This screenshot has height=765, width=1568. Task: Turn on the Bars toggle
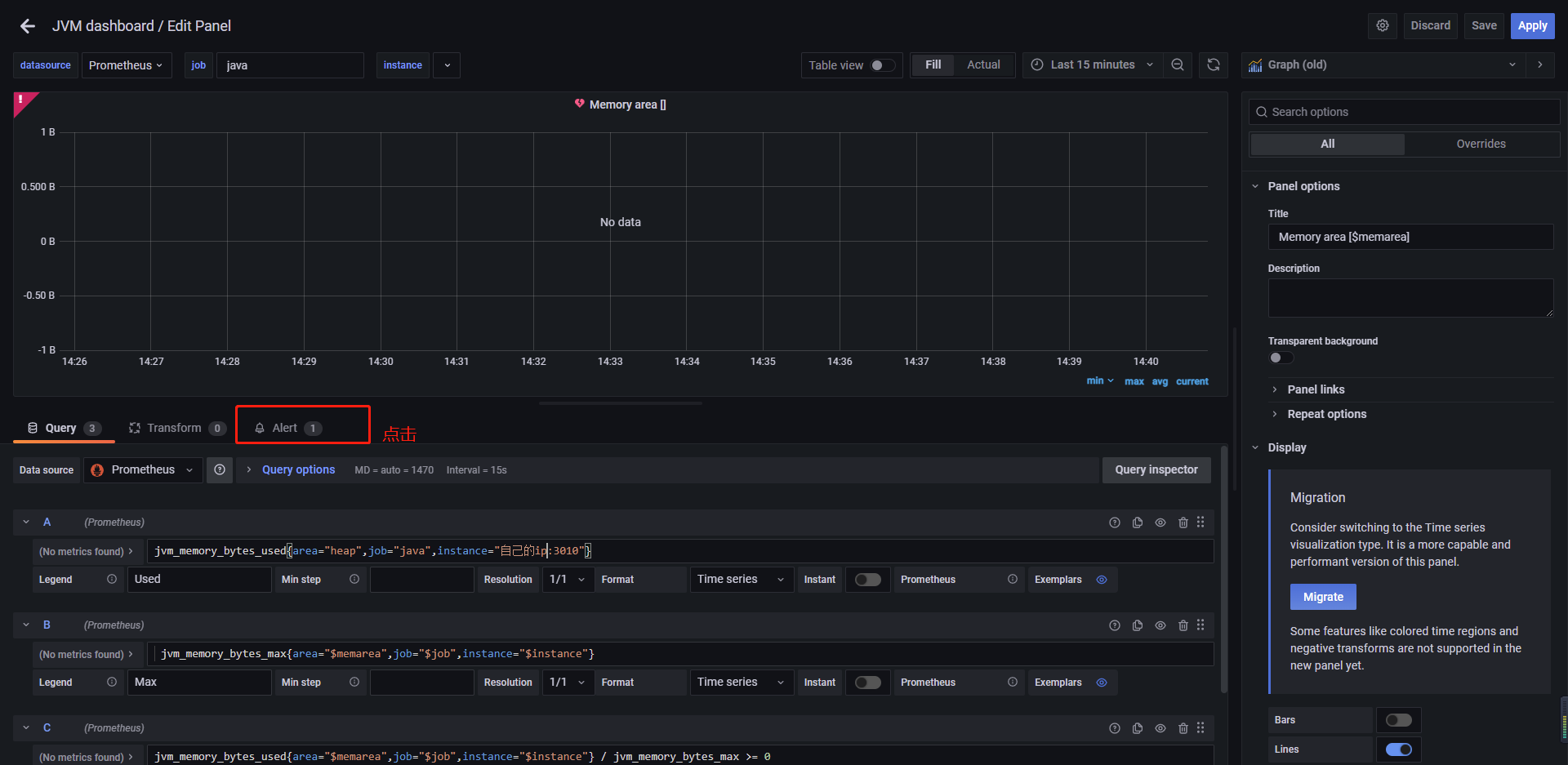pyautogui.click(x=1398, y=720)
